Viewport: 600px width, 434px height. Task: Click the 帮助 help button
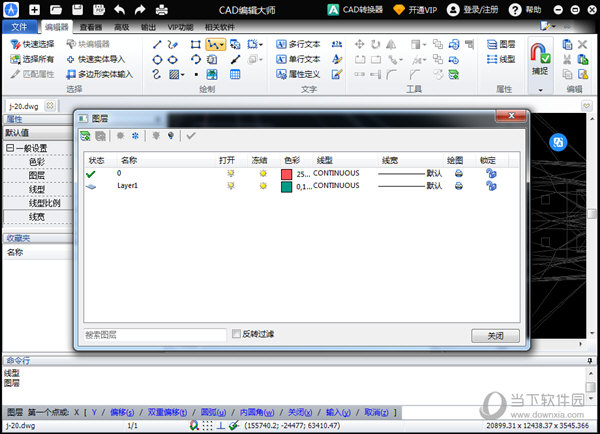coord(525,10)
